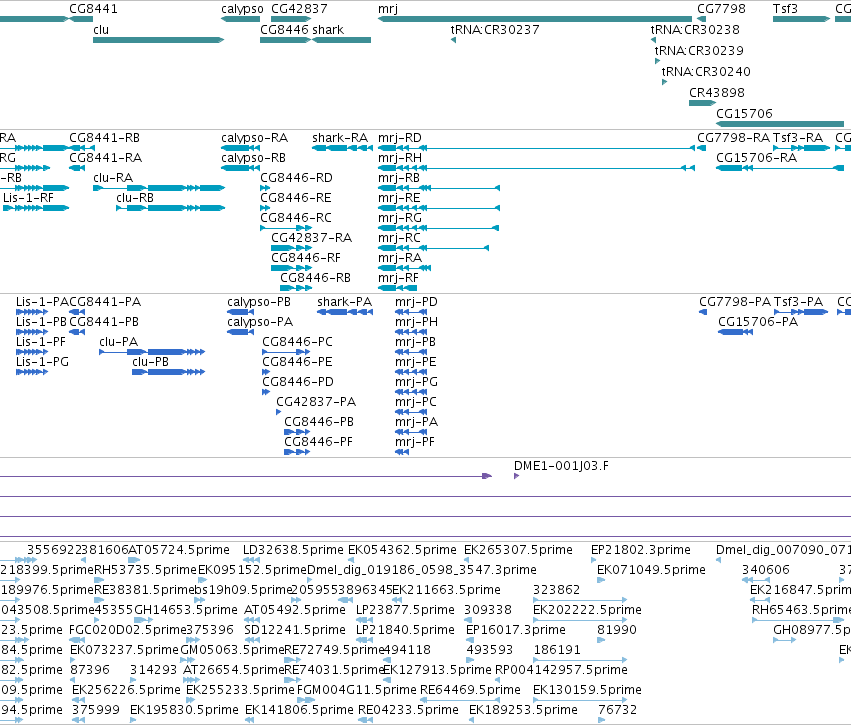Open the CG7798-RA transcript label
Screen dimensions: 851x725
733,138
